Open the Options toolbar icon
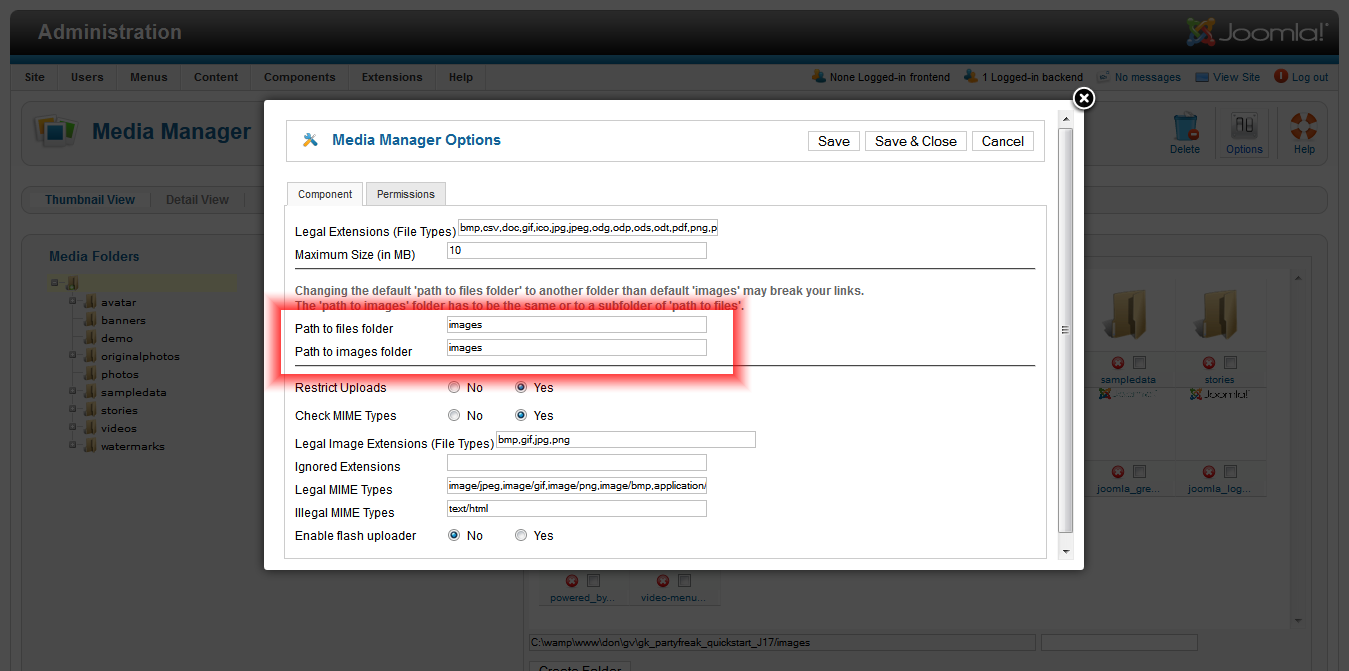 [1244, 127]
